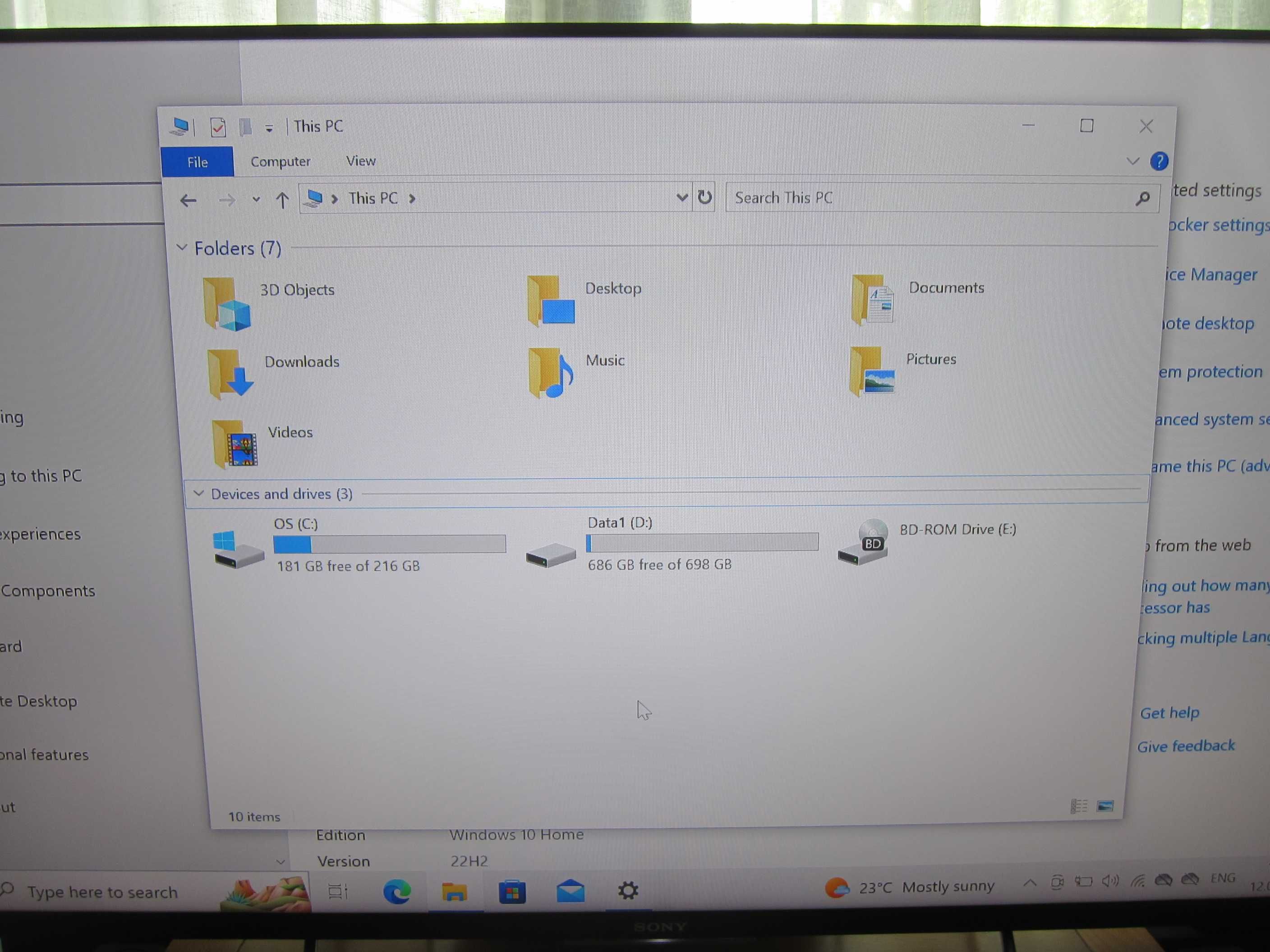The width and height of the screenshot is (1270, 952).
Task: Open Mail app from taskbar
Action: [571, 891]
